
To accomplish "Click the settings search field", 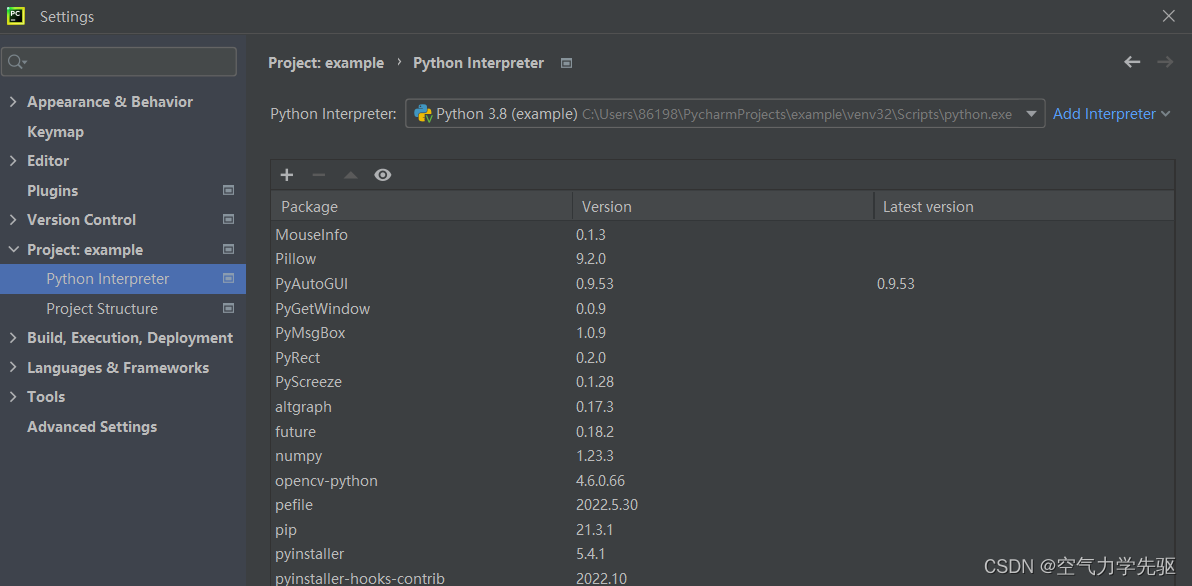I will point(122,62).
